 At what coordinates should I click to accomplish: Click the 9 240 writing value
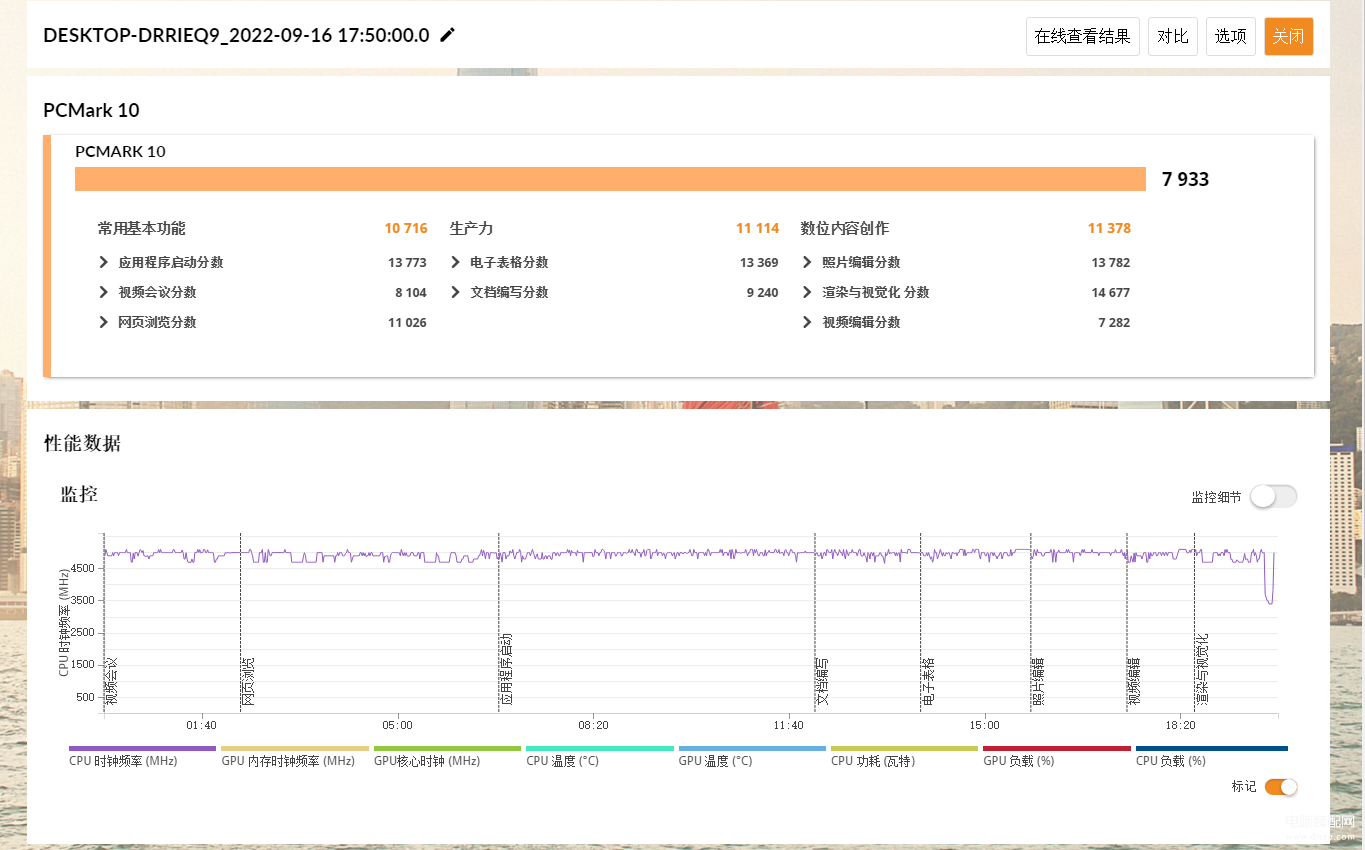click(762, 292)
